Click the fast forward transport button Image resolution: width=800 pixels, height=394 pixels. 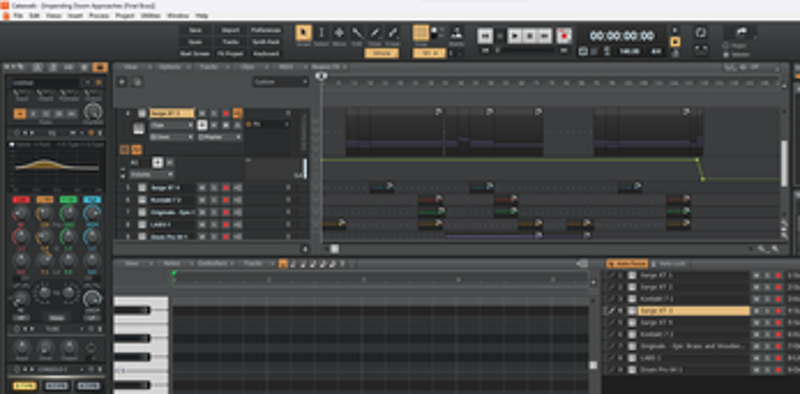pyautogui.click(x=545, y=36)
